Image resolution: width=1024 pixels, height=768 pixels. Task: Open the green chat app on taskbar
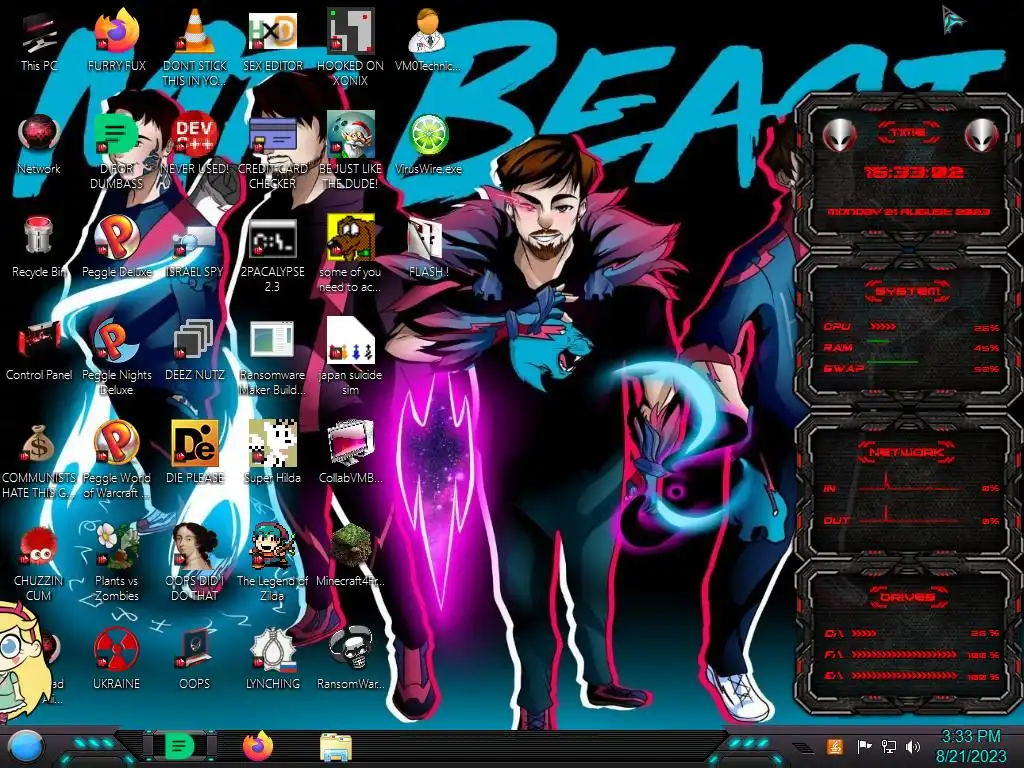(178, 746)
